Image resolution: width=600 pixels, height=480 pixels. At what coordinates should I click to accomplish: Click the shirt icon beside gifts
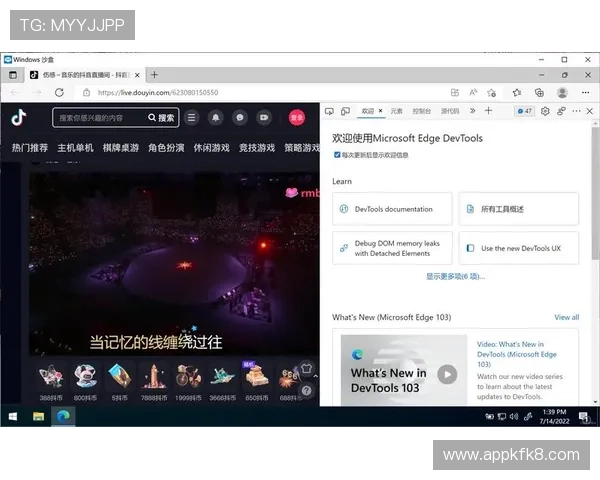tap(307, 368)
